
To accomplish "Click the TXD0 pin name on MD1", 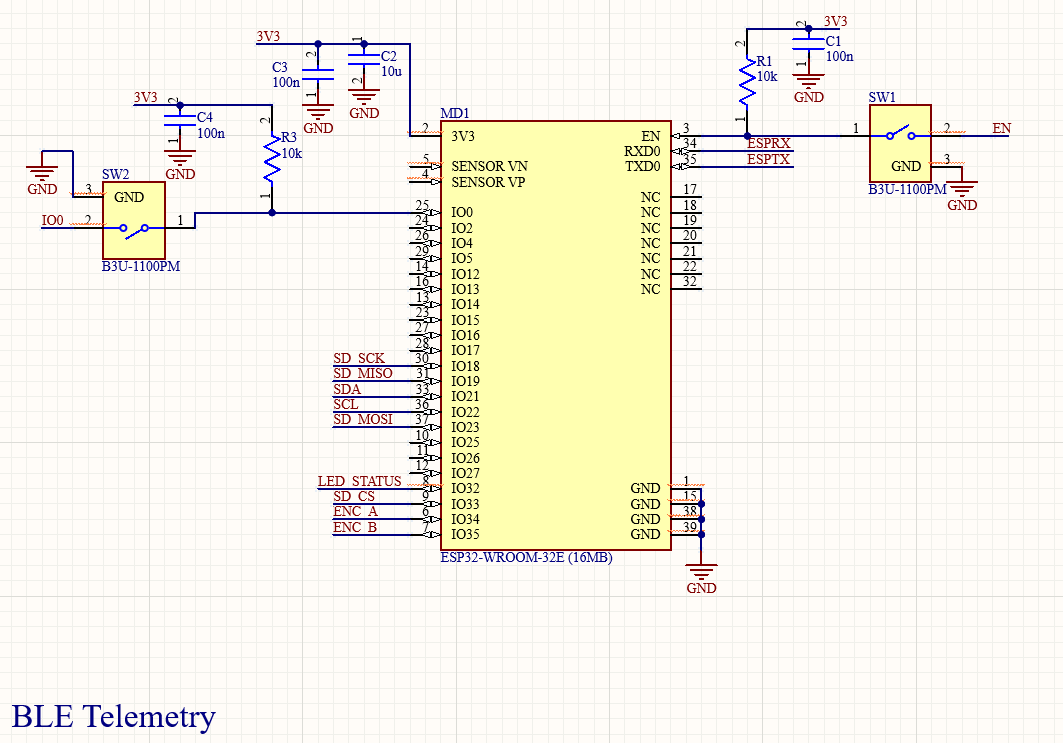I will coord(643,166).
